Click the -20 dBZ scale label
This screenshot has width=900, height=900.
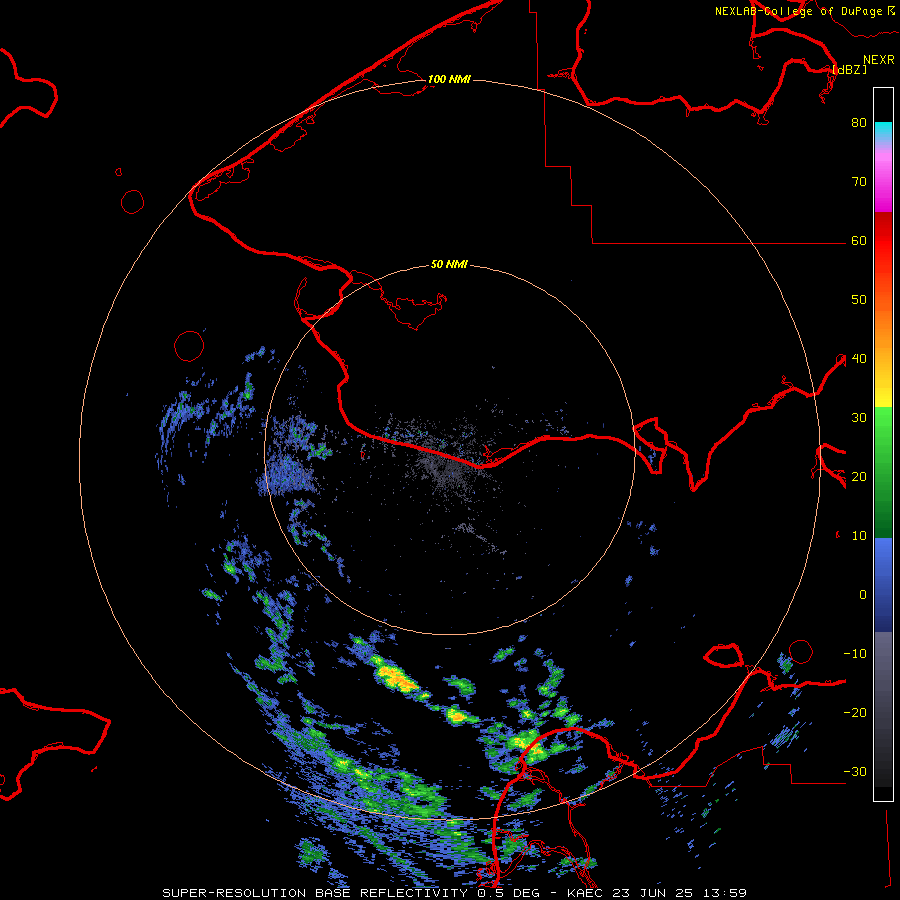coord(855,713)
